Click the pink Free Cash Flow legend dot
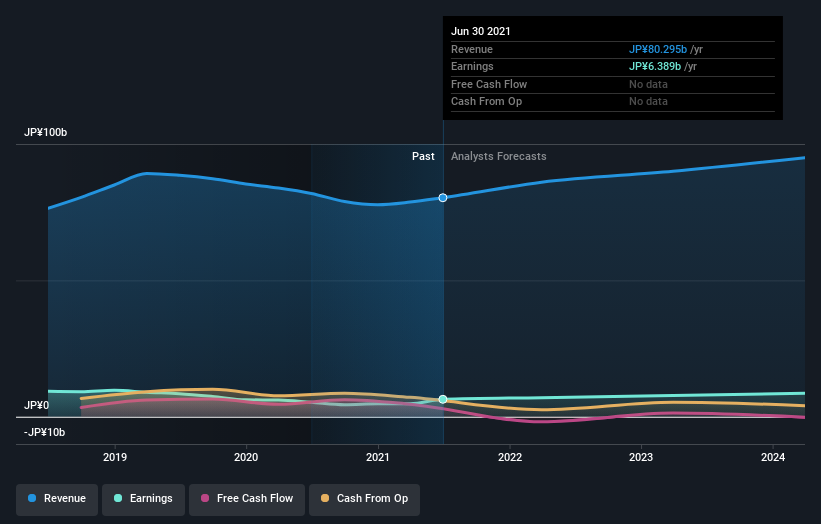The image size is (821, 524). (205, 498)
